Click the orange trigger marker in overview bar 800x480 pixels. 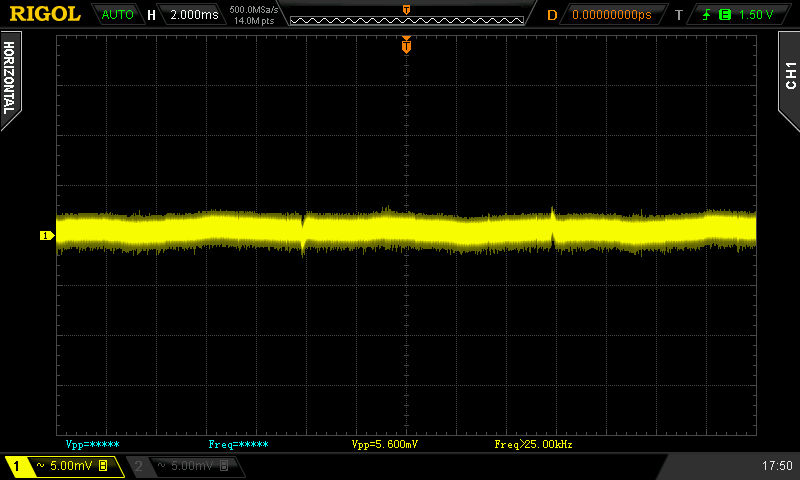point(407,9)
